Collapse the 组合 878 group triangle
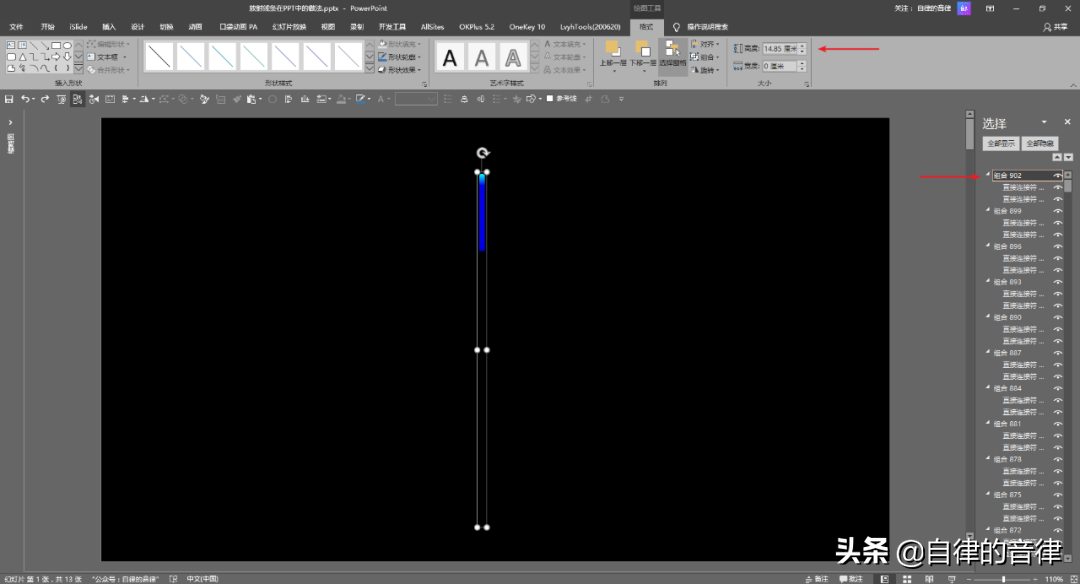 click(988, 459)
